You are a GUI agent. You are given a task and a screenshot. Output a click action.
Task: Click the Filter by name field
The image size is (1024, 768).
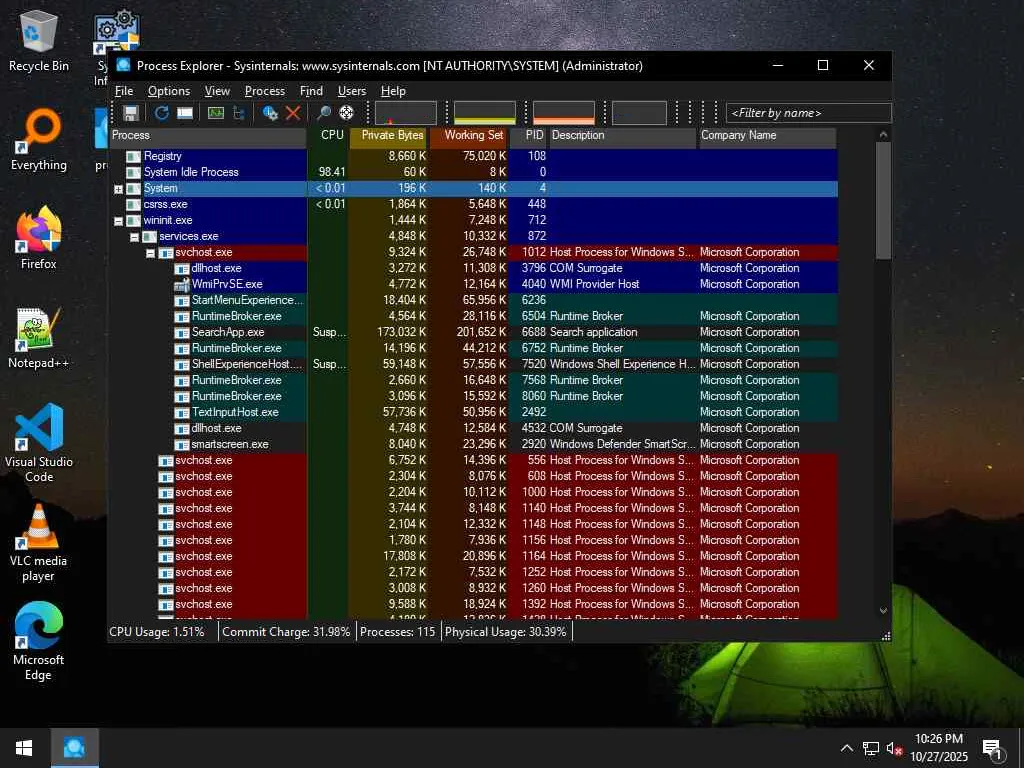click(808, 113)
